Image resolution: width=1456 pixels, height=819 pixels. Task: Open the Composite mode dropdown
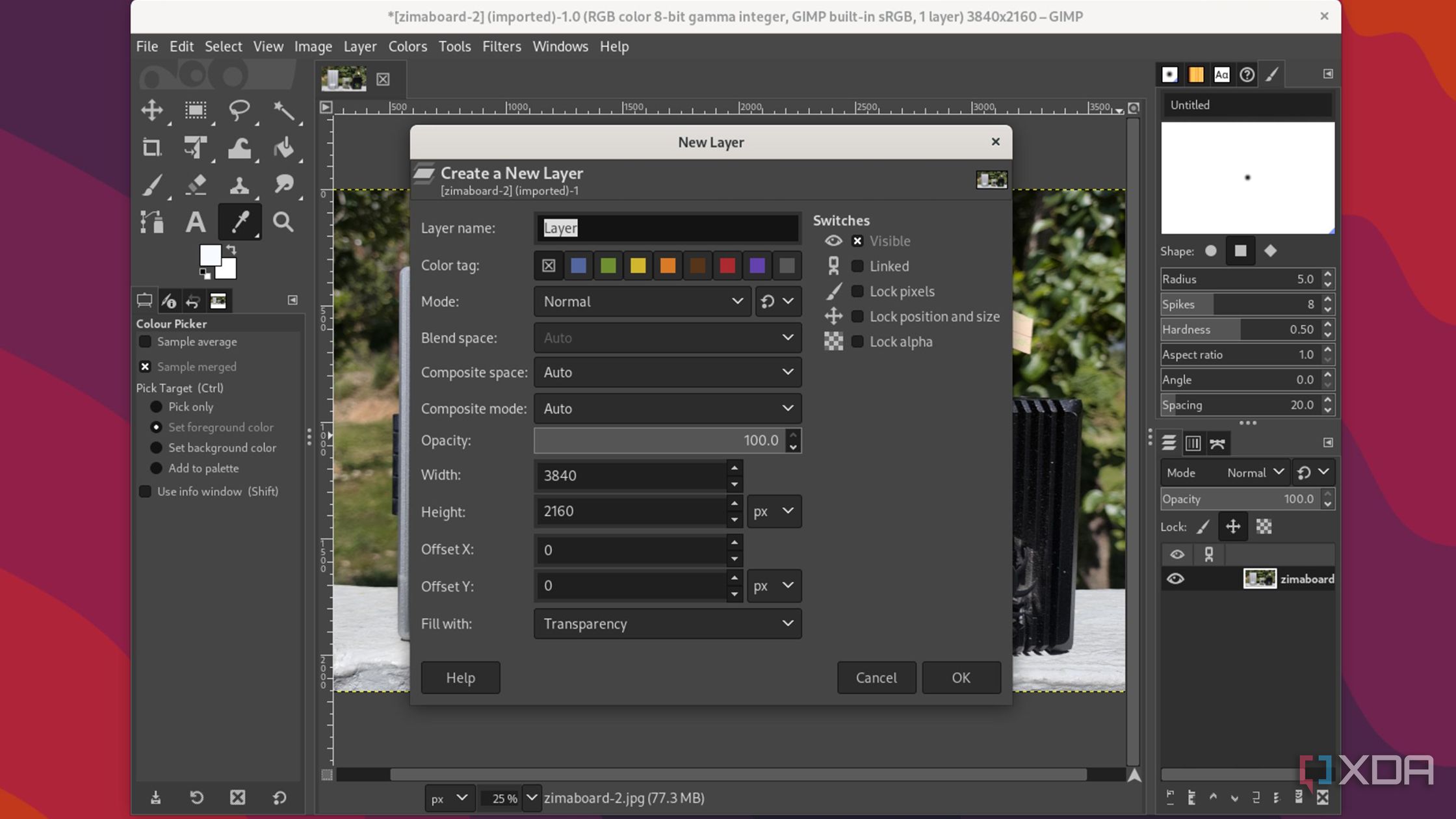(668, 409)
